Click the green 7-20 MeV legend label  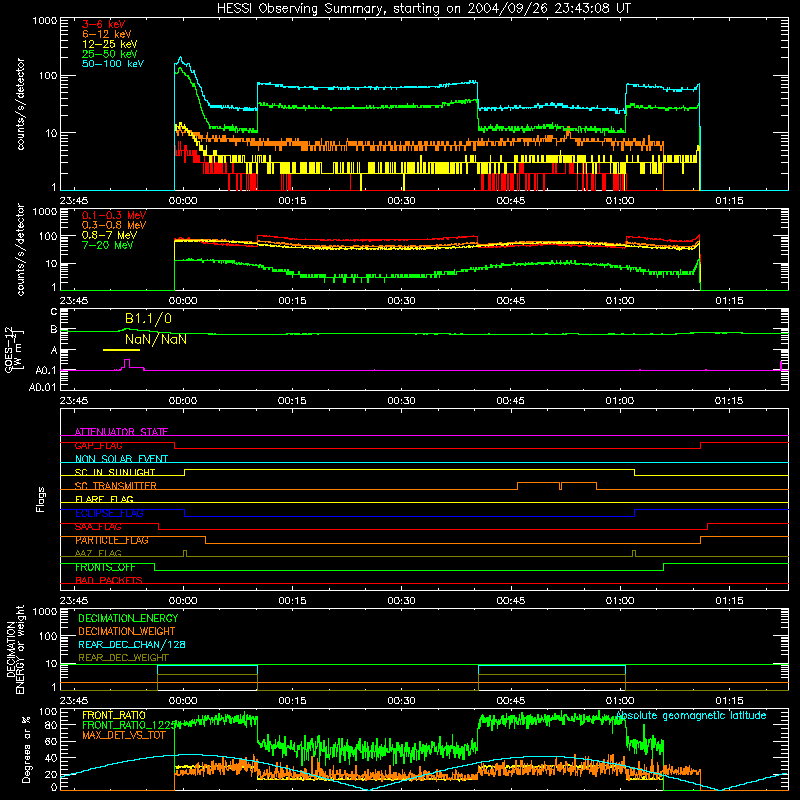[108, 245]
